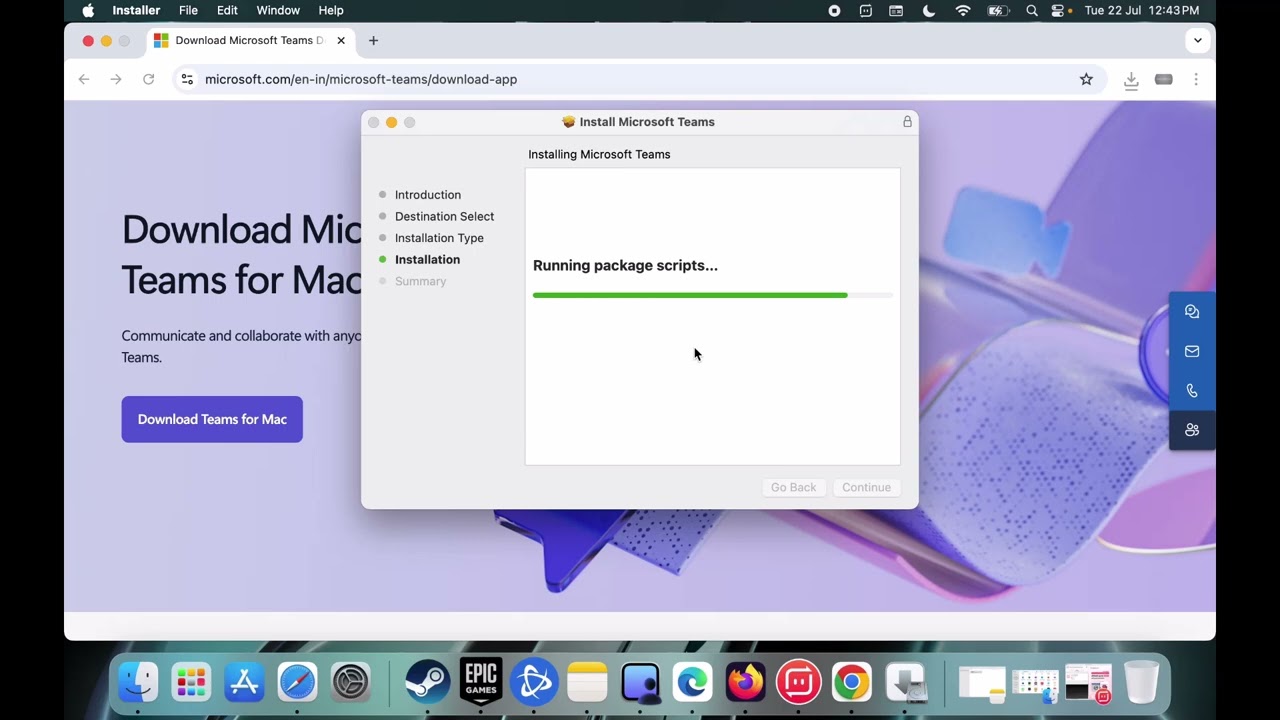Image resolution: width=1280 pixels, height=720 pixels.
Task: Click the screen recording stop icon in menu bar
Action: 834,10
